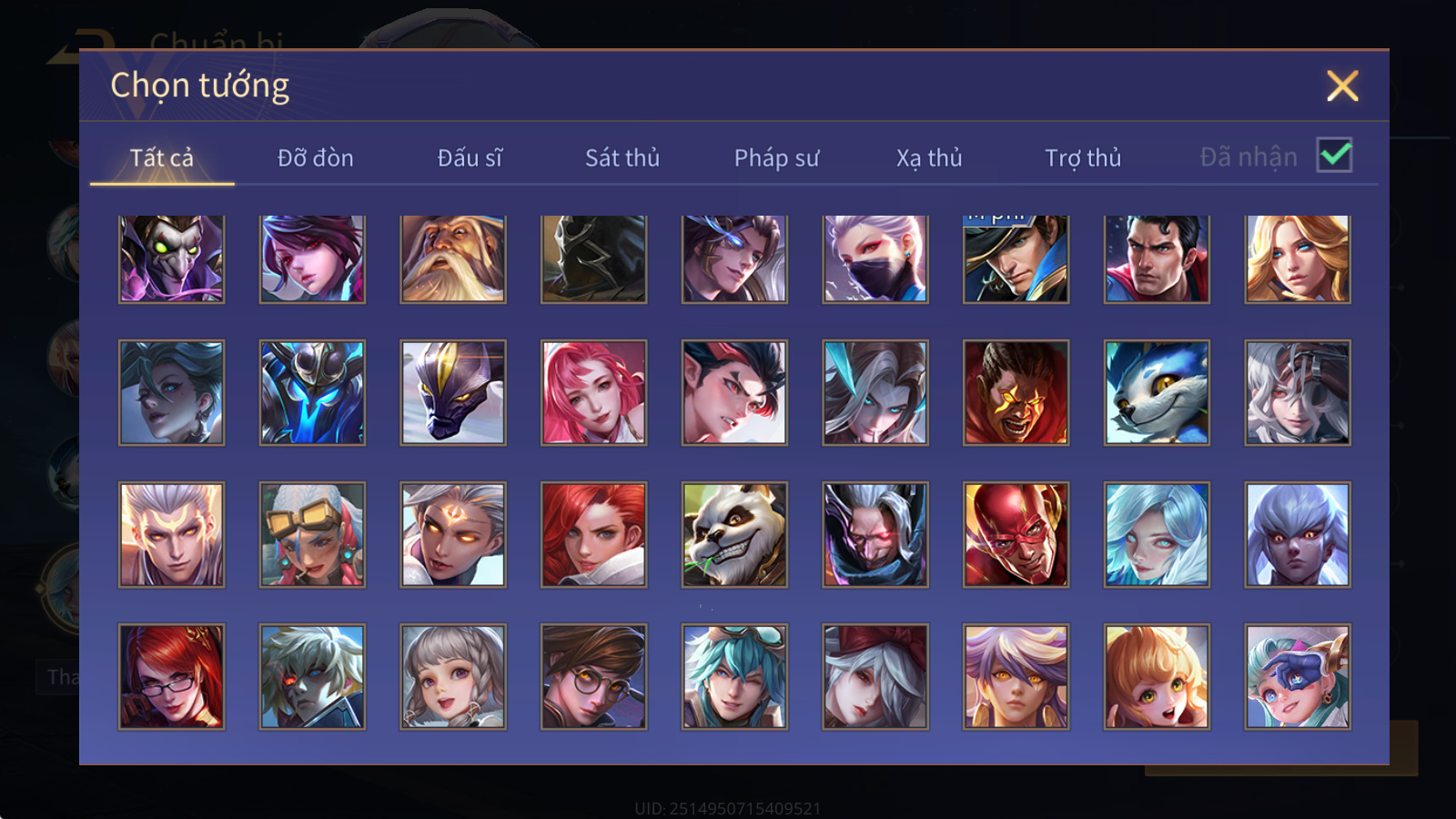Pick the panda hero portrait
This screenshot has width=1456, height=819.
(734, 534)
